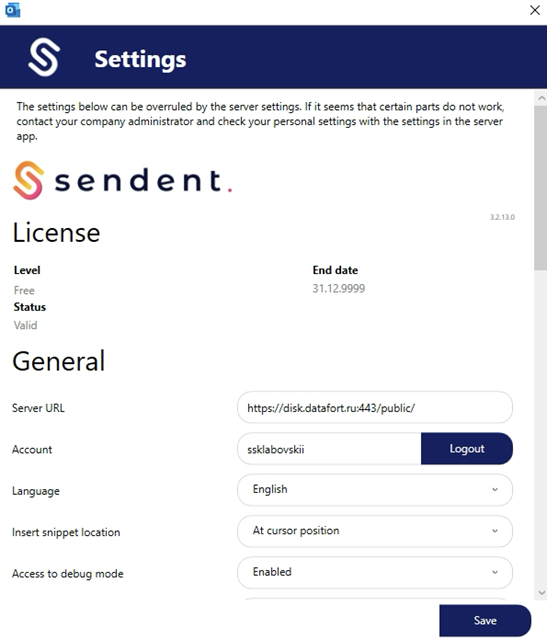The width and height of the screenshot is (547, 640).
Task: Open the Language dropdown showing English
Action: click(x=375, y=490)
